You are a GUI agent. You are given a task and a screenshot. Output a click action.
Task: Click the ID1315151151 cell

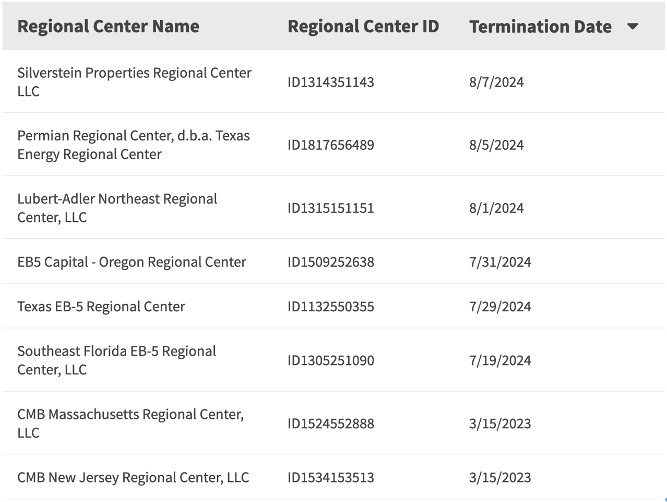point(331,208)
